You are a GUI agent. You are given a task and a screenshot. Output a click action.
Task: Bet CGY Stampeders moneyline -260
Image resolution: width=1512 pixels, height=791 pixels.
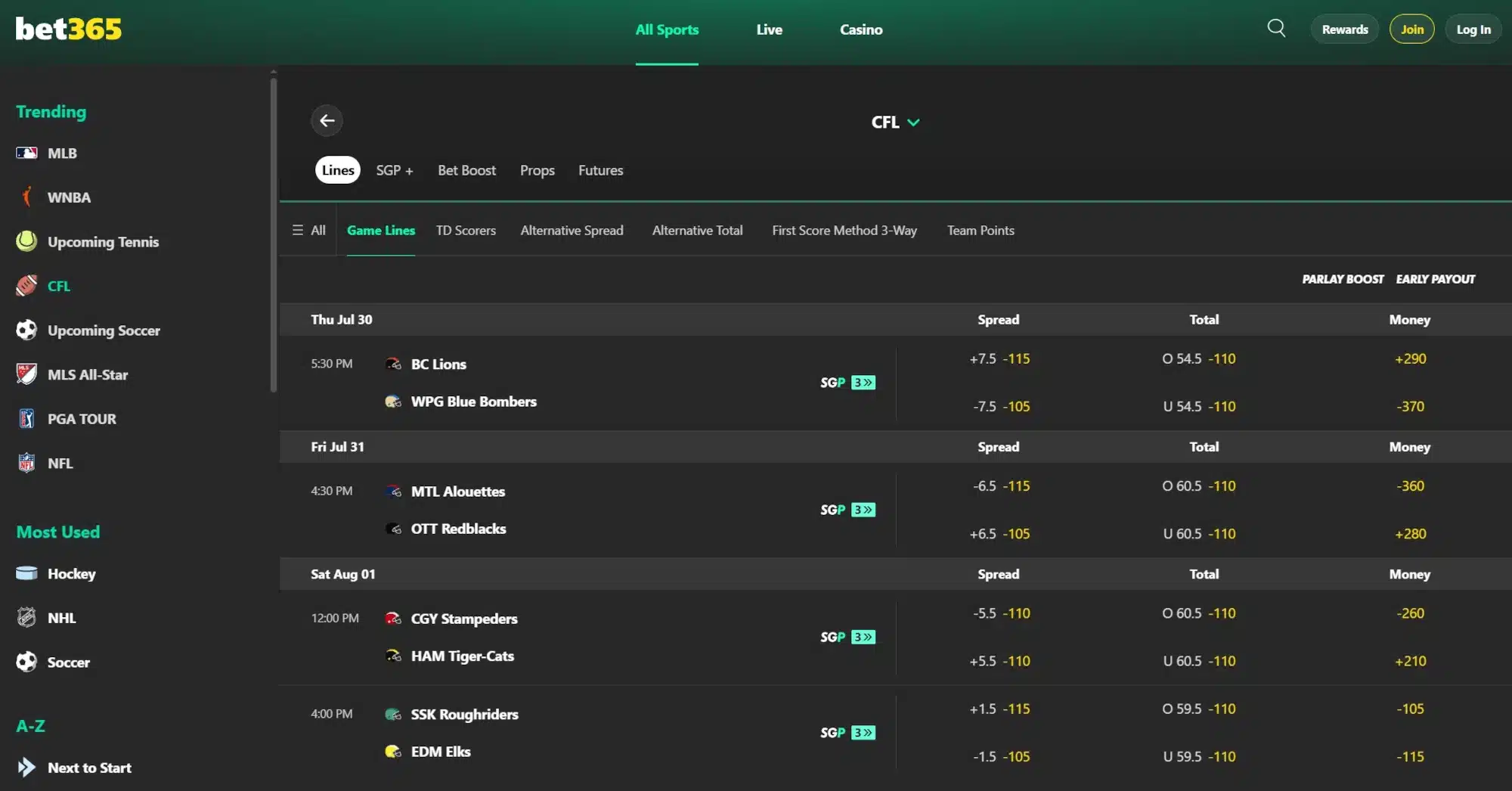1410,613
